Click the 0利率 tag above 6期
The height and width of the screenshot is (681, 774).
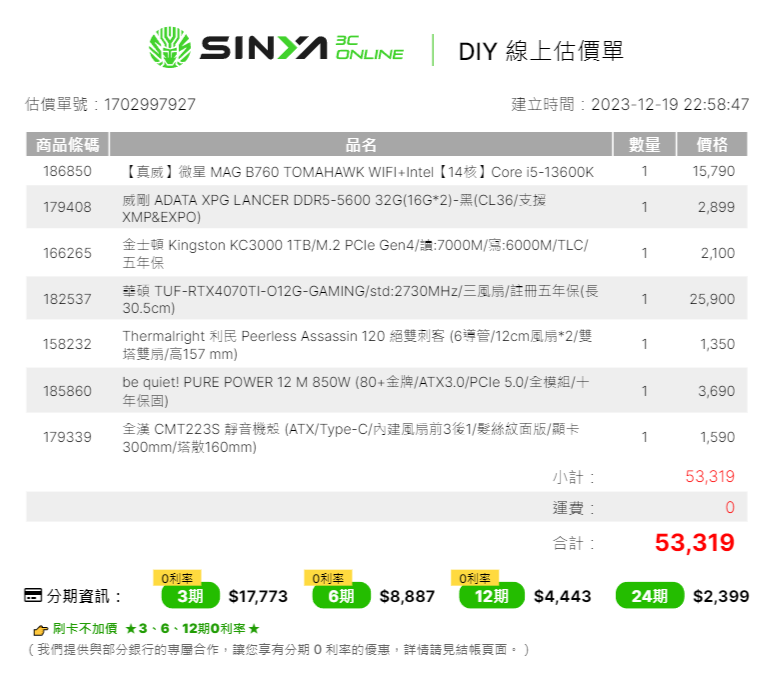click(328, 577)
